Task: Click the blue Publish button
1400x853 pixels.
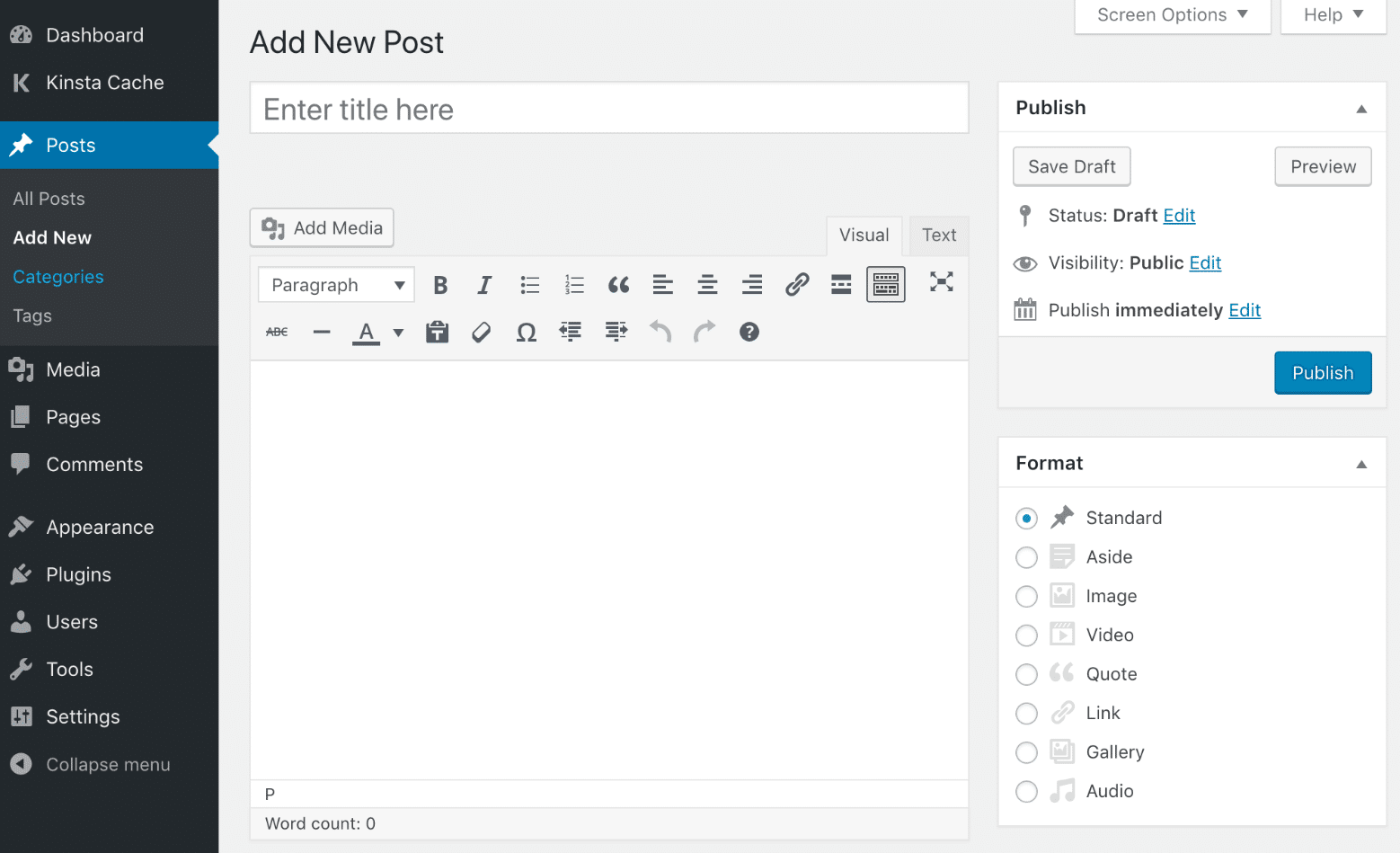Action: click(x=1323, y=373)
